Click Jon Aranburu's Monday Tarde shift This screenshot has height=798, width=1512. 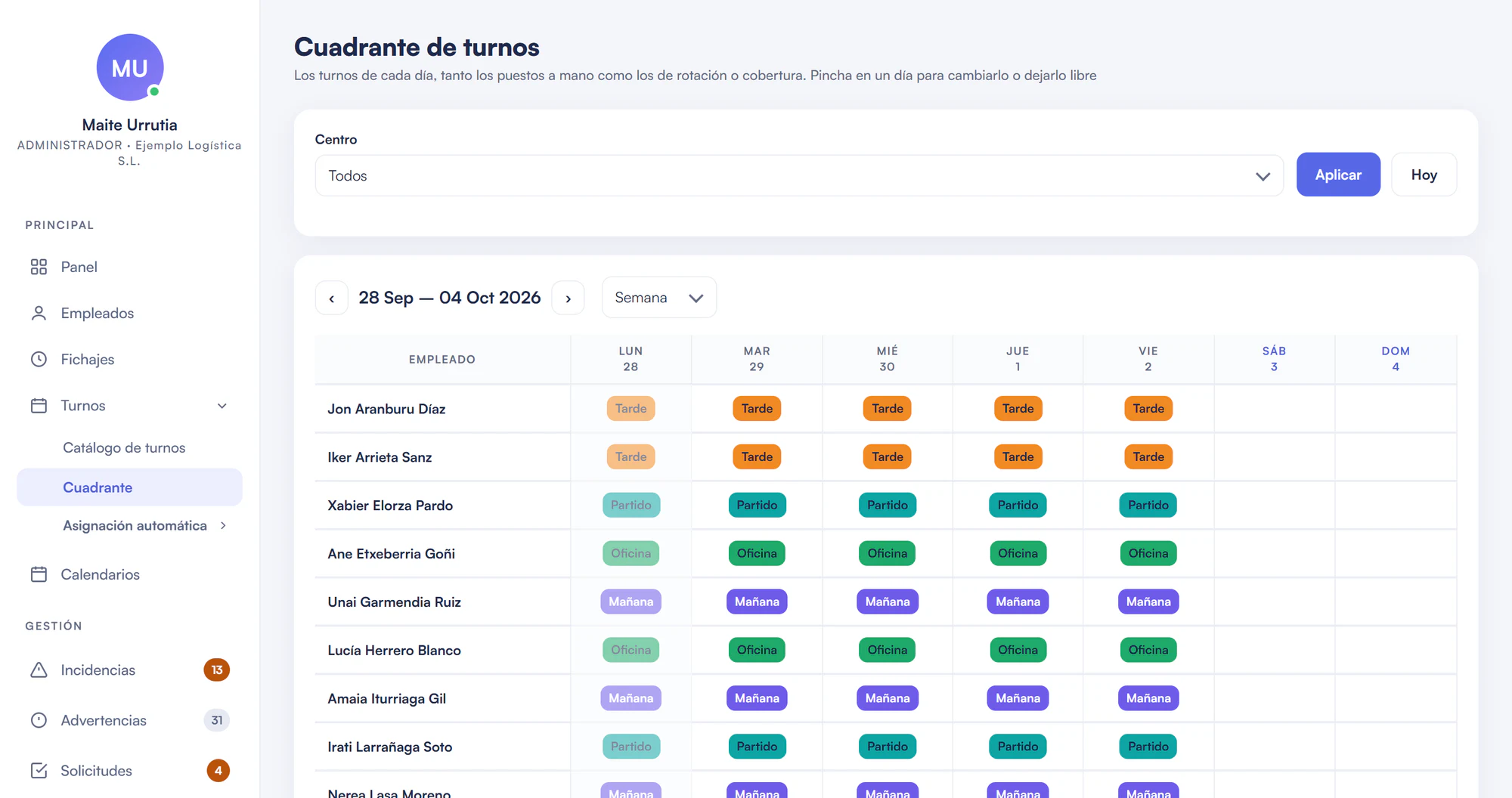pyautogui.click(x=631, y=408)
